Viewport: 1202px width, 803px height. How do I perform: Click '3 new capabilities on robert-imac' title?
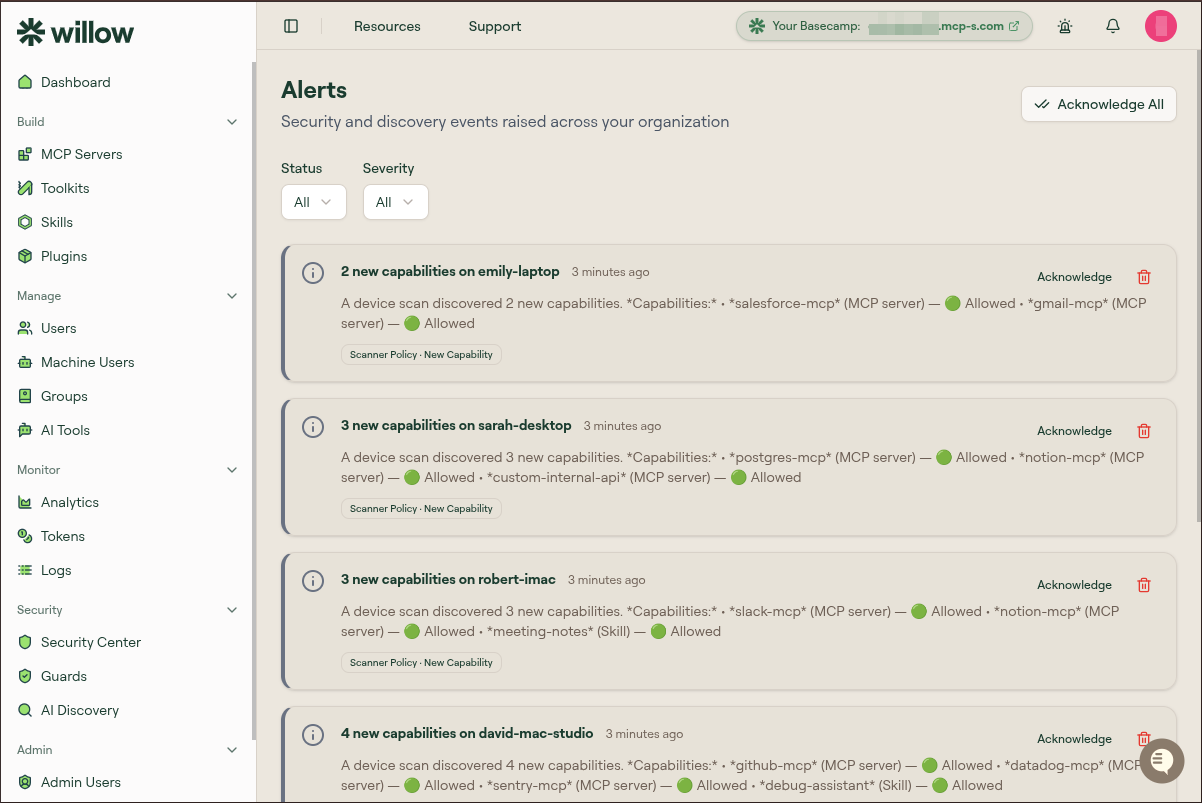[x=448, y=579]
